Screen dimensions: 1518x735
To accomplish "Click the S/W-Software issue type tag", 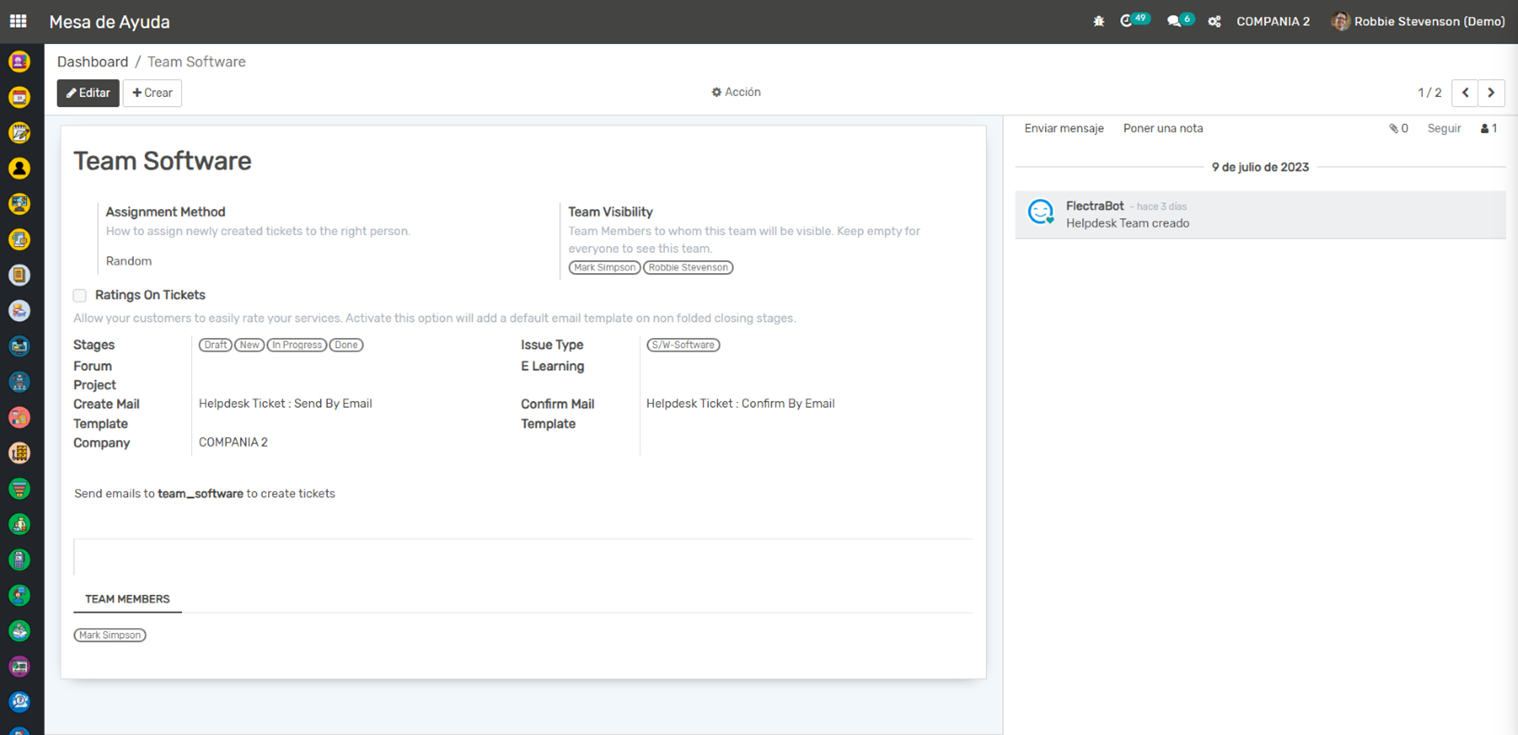I will point(683,345).
